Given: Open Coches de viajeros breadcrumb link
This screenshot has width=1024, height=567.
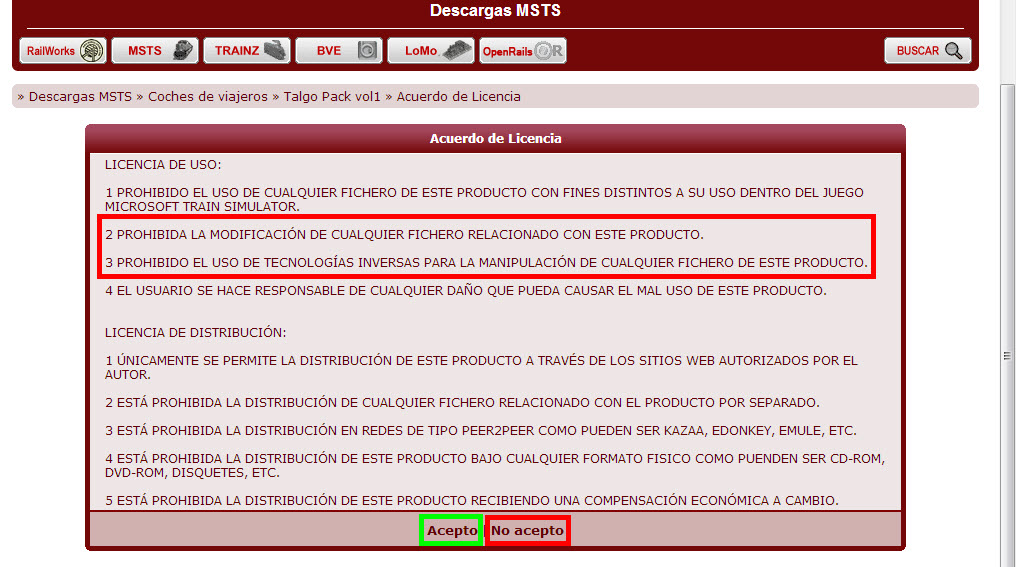Looking at the screenshot, I should (208, 97).
